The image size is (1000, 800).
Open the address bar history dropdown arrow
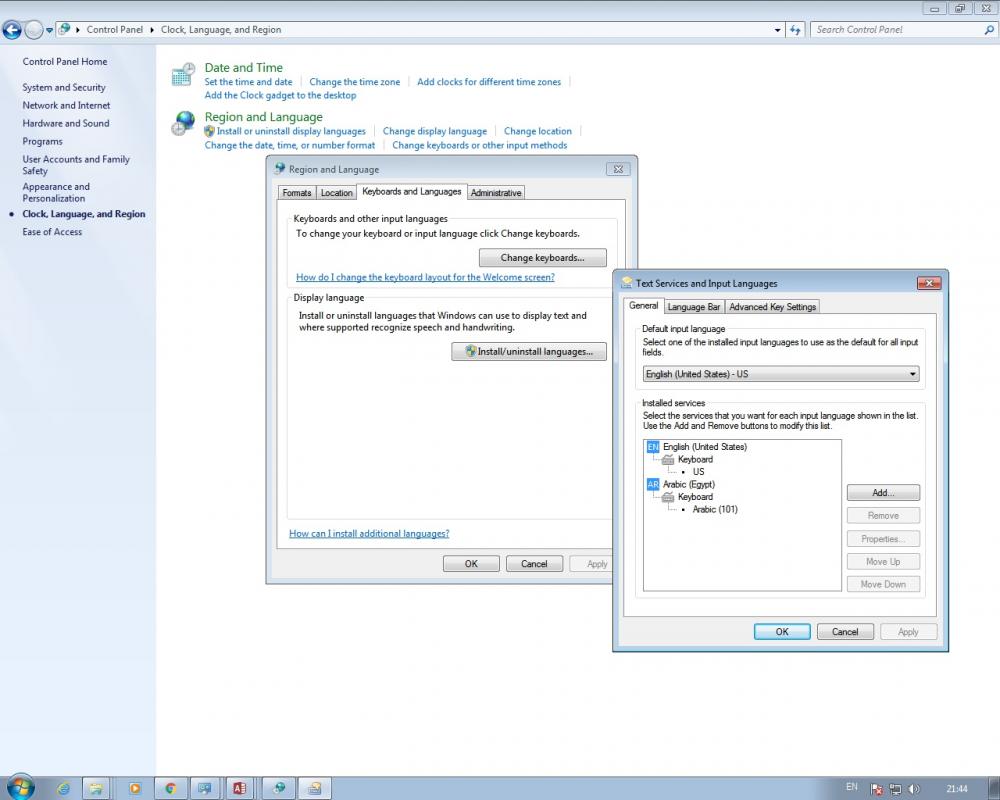(777, 29)
